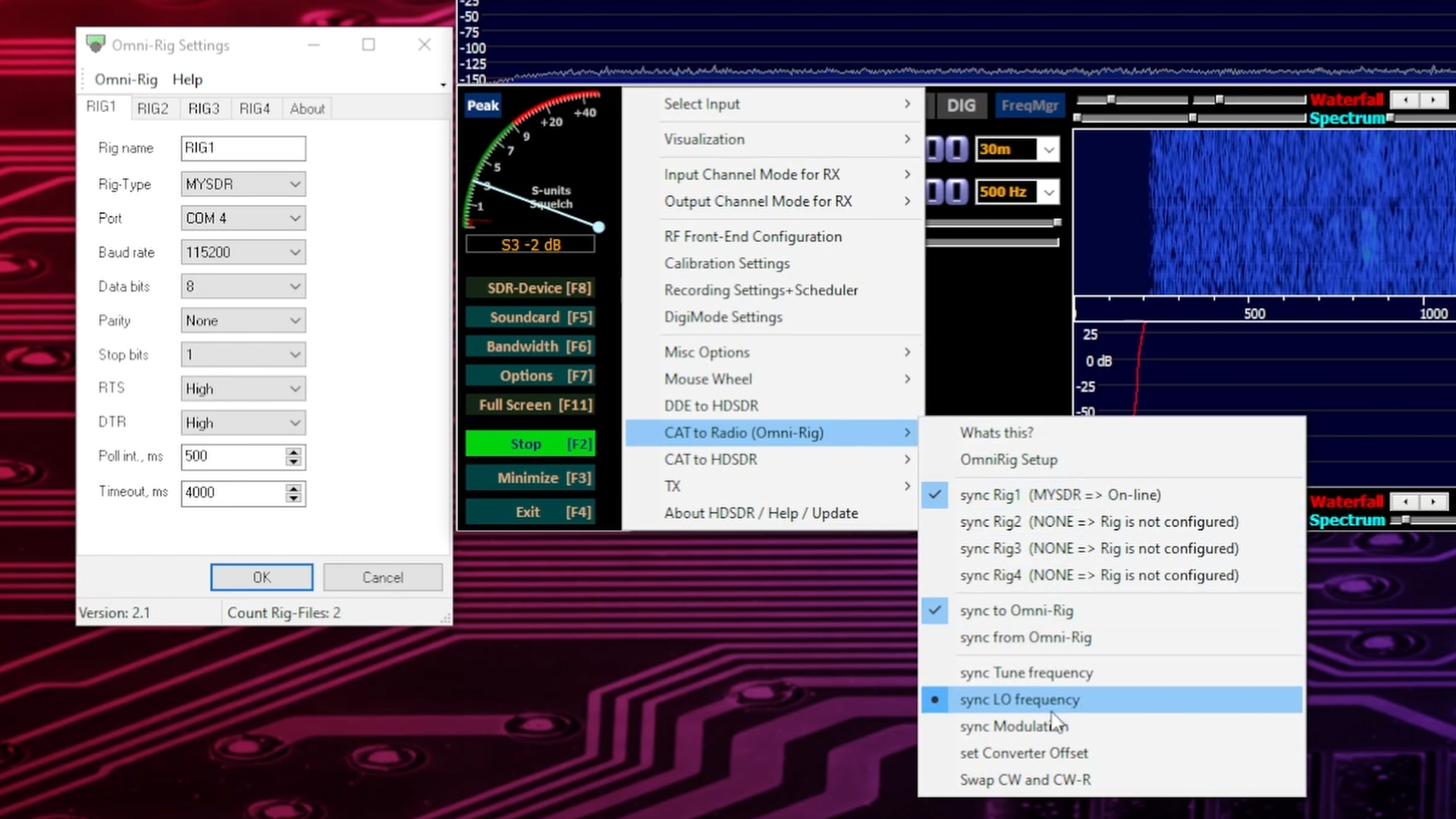Toggle sync to Omni-Rig option
1456x819 pixels.
click(x=1016, y=611)
